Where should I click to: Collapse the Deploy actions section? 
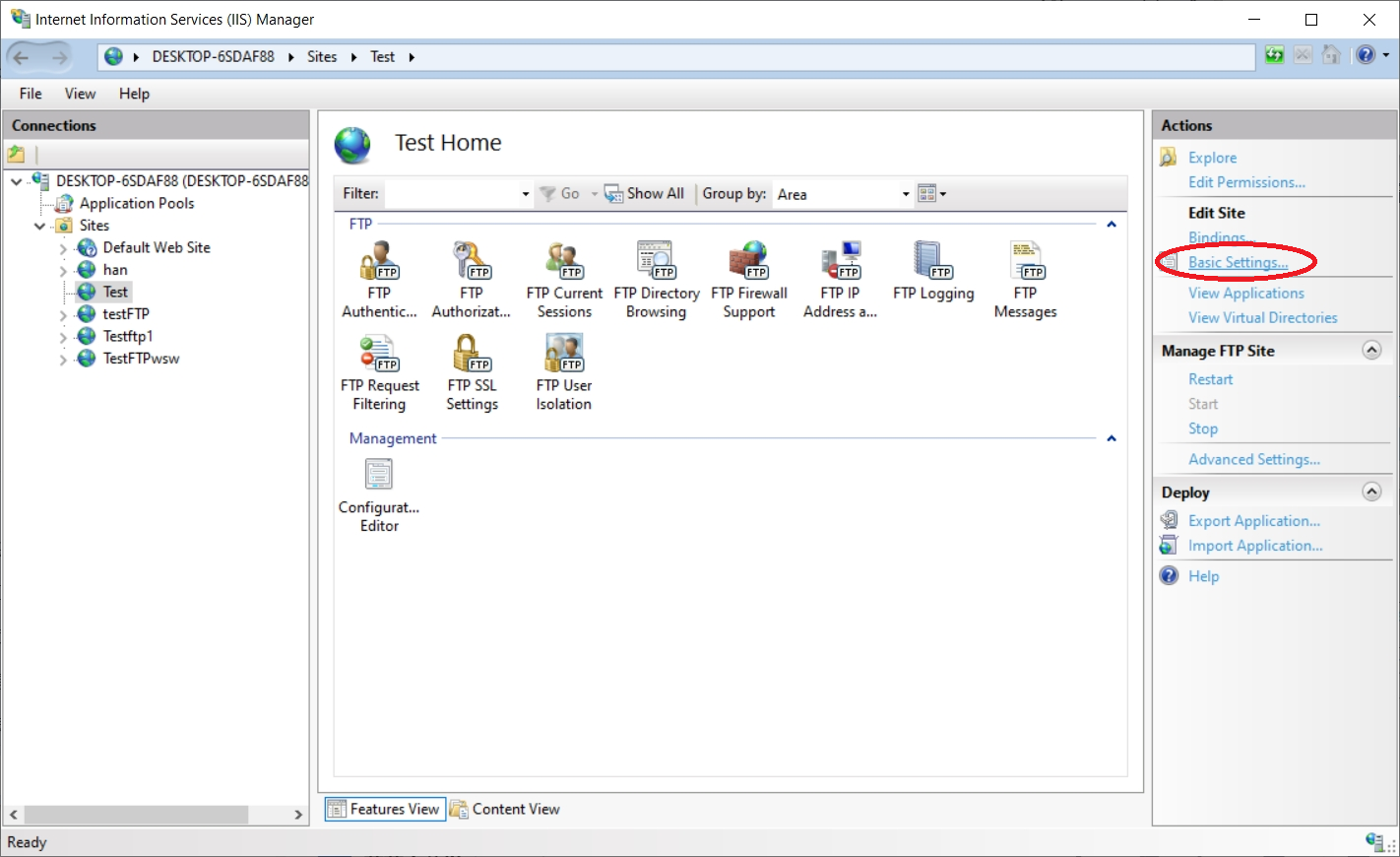(x=1371, y=491)
